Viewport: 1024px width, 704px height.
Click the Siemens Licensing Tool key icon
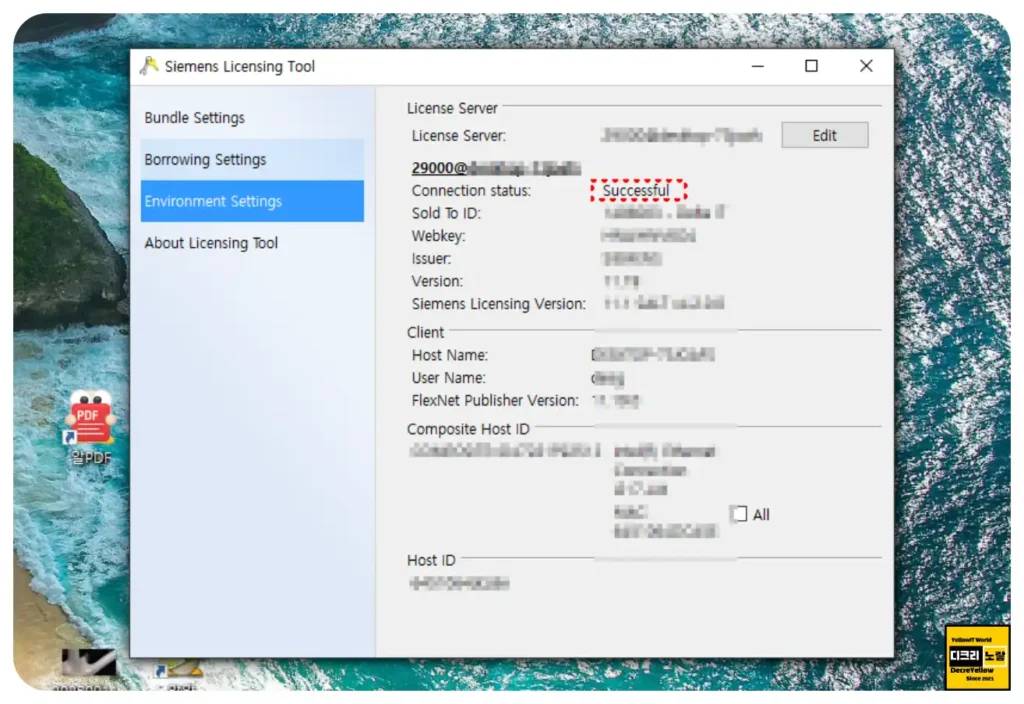(x=149, y=66)
